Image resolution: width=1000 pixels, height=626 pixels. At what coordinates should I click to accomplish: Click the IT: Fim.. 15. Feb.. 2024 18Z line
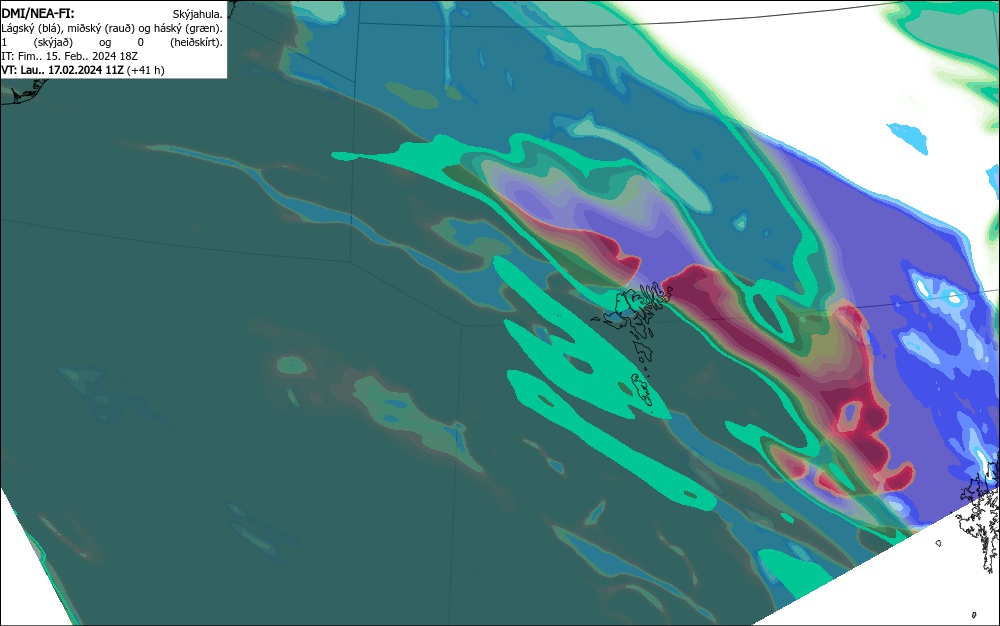tap(70, 56)
